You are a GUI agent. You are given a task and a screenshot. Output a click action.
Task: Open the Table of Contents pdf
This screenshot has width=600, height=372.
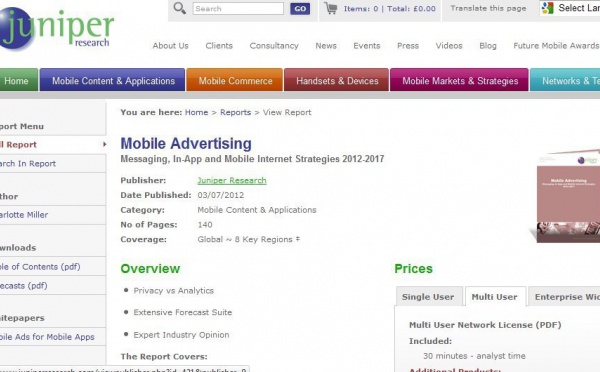(x=40, y=266)
